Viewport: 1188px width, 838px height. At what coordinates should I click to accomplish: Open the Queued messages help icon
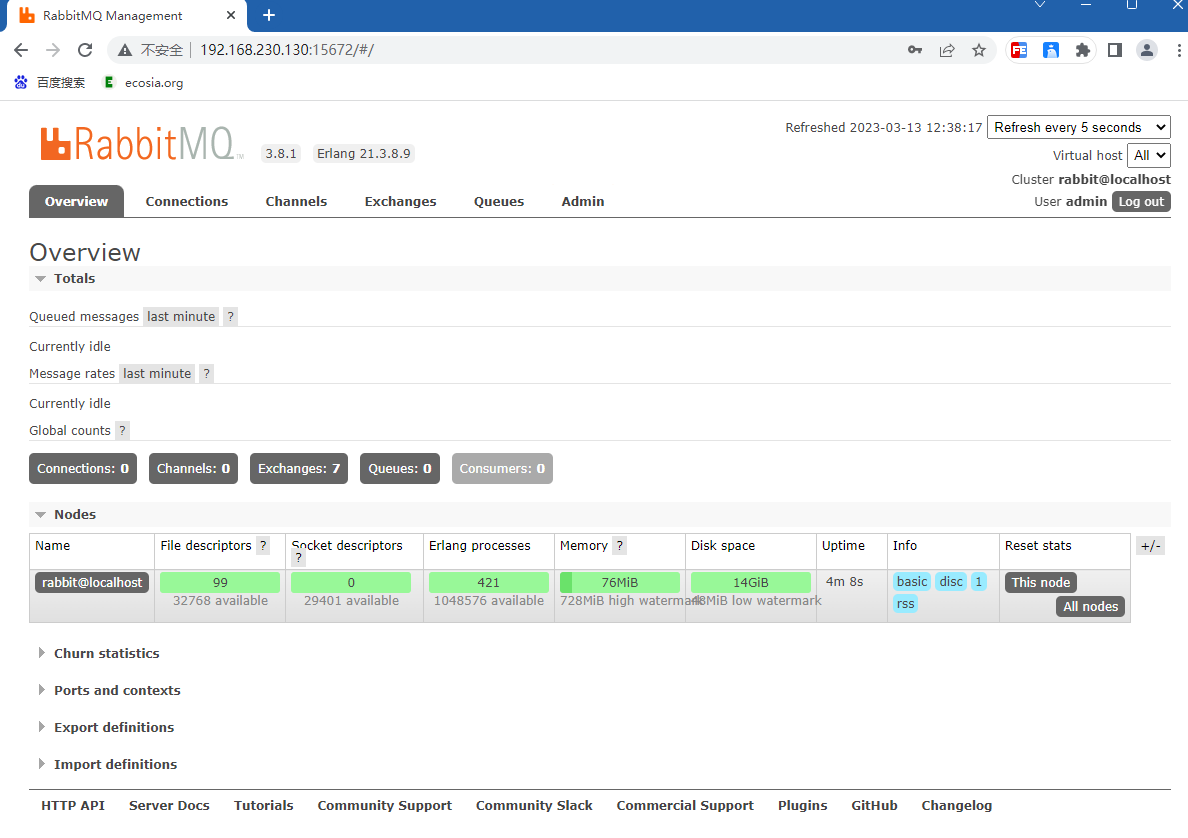(x=229, y=316)
